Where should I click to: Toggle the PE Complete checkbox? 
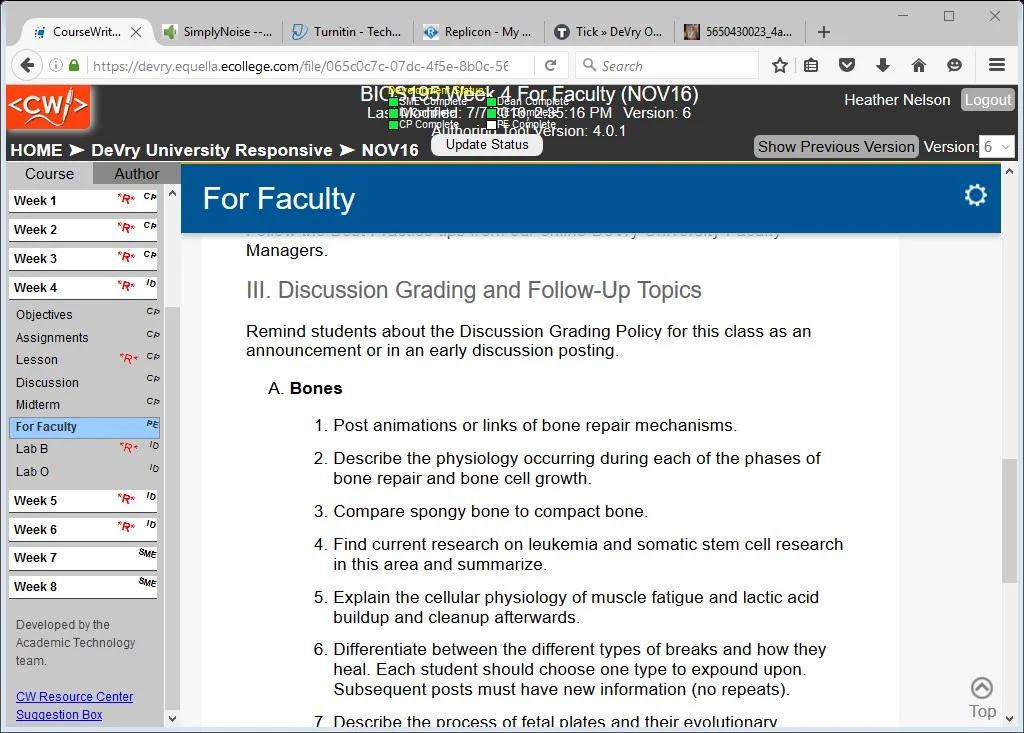pos(491,125)
